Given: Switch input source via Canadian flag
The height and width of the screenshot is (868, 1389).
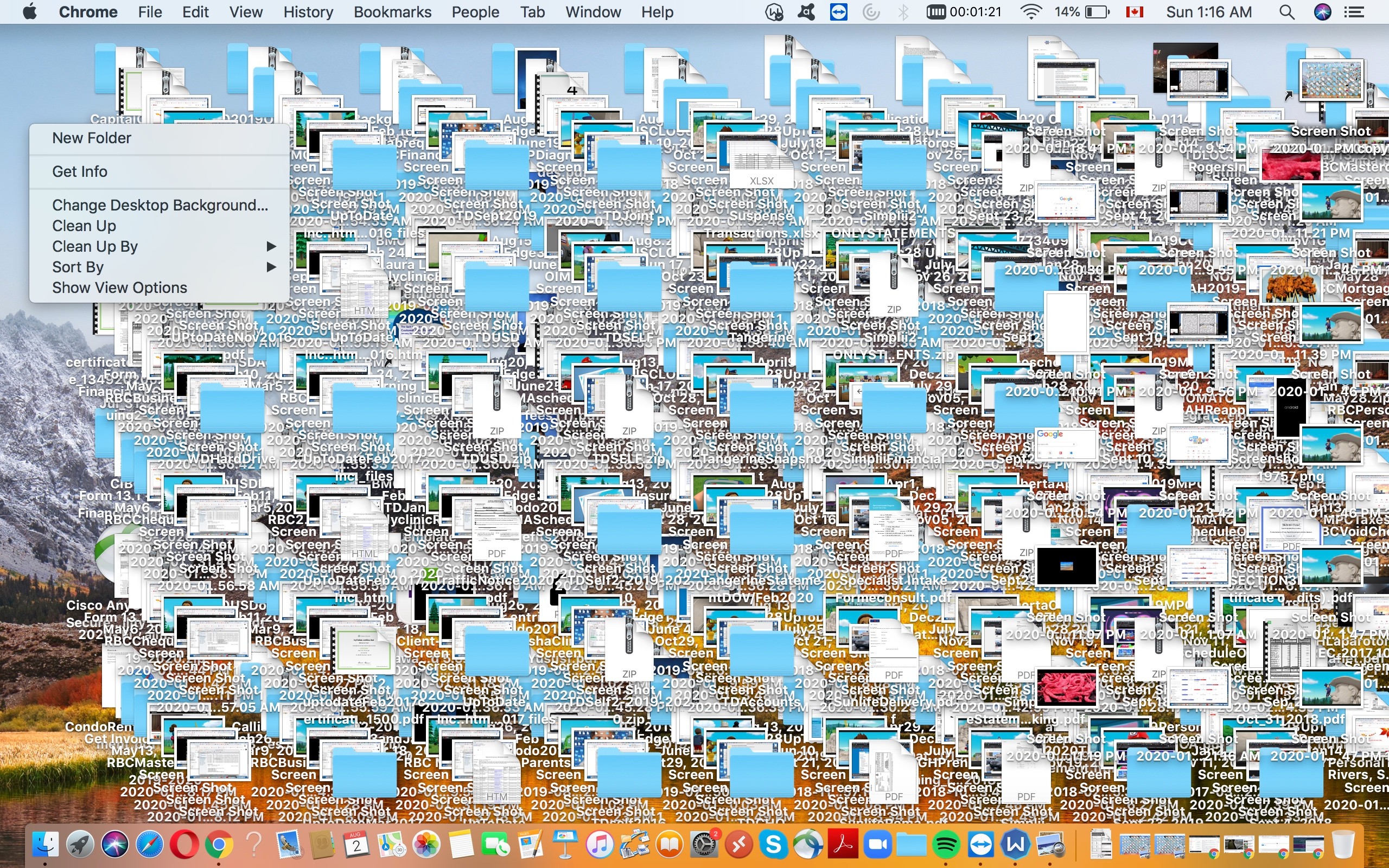Looking at the screenshot, I should pos(1134,12).
